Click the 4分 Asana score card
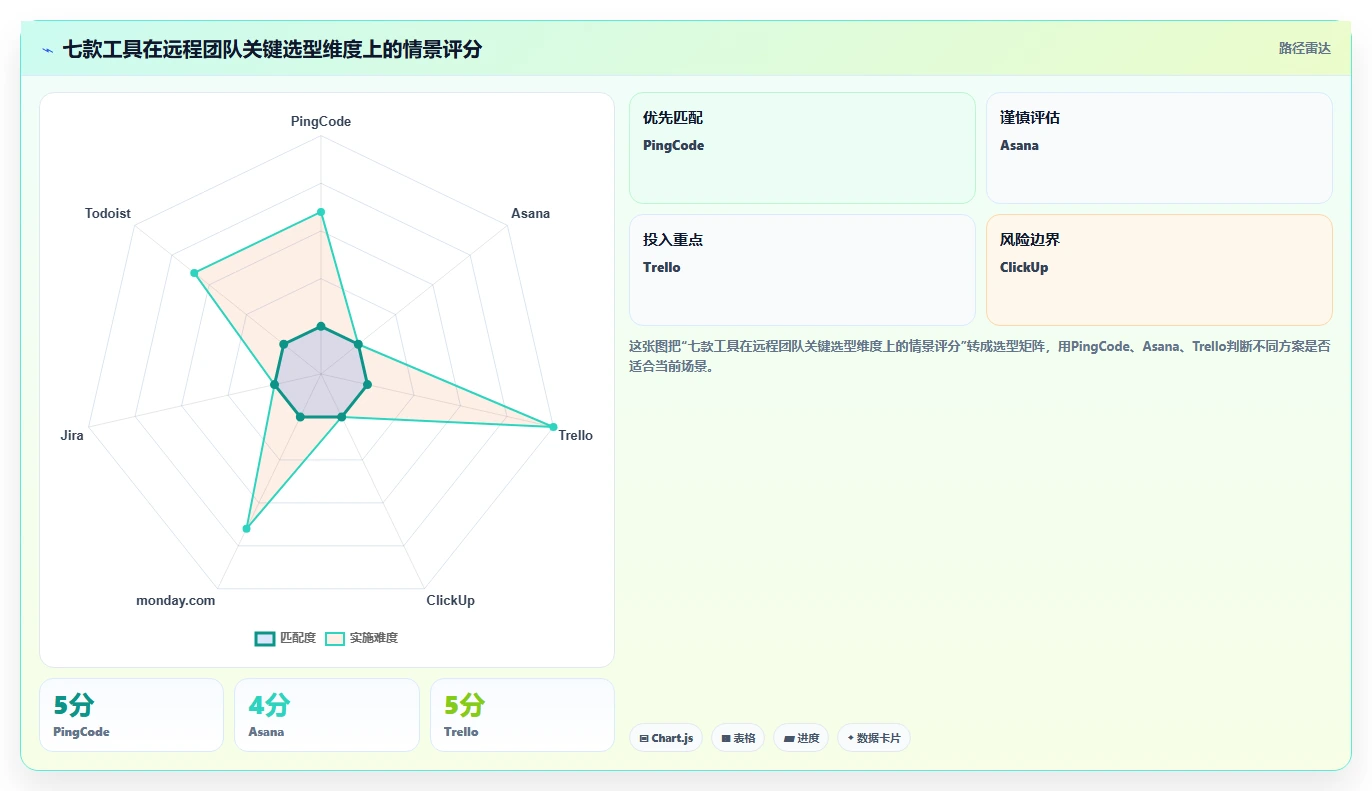Screen dimensions: 1372x791 point(327,715)
